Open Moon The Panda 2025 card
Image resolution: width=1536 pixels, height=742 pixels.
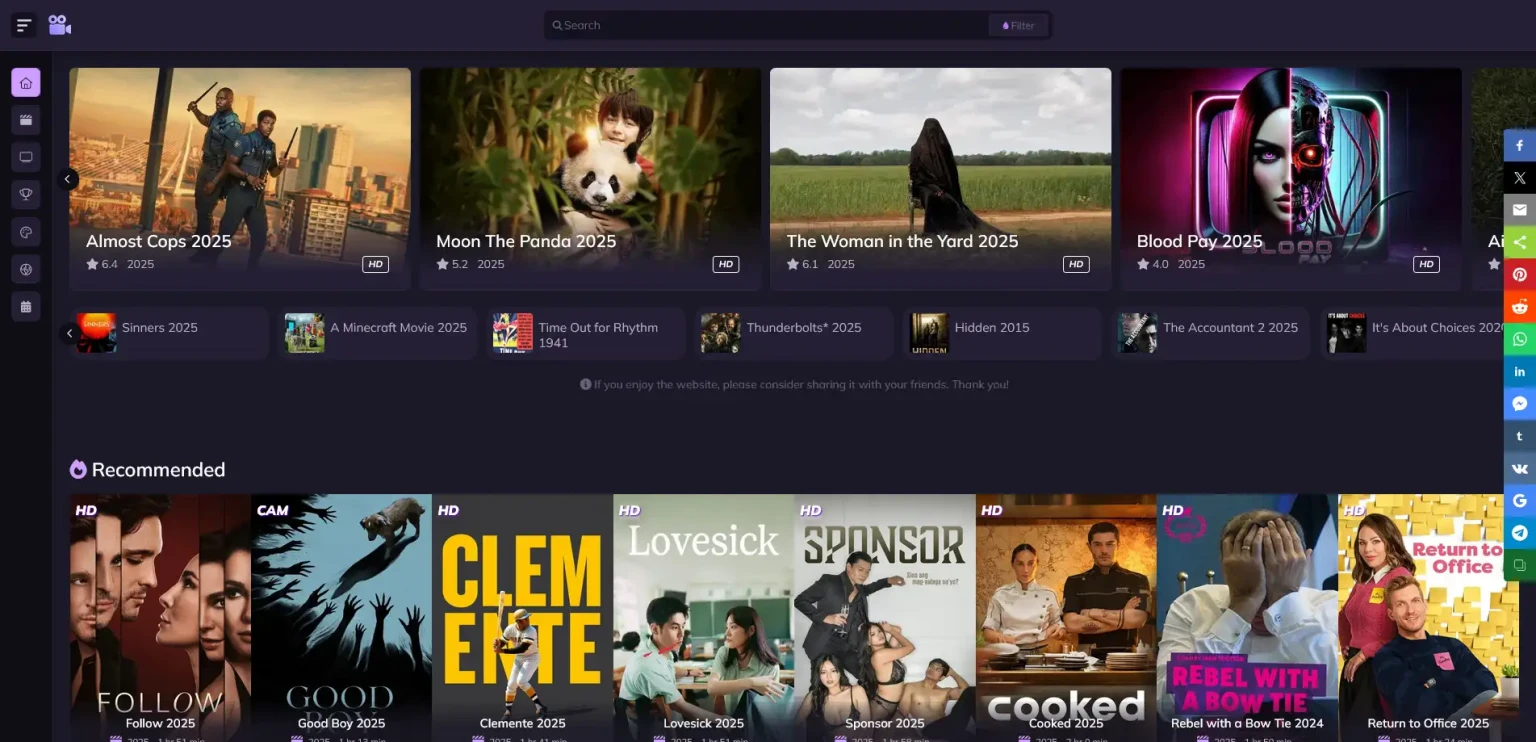pos(590,179)
